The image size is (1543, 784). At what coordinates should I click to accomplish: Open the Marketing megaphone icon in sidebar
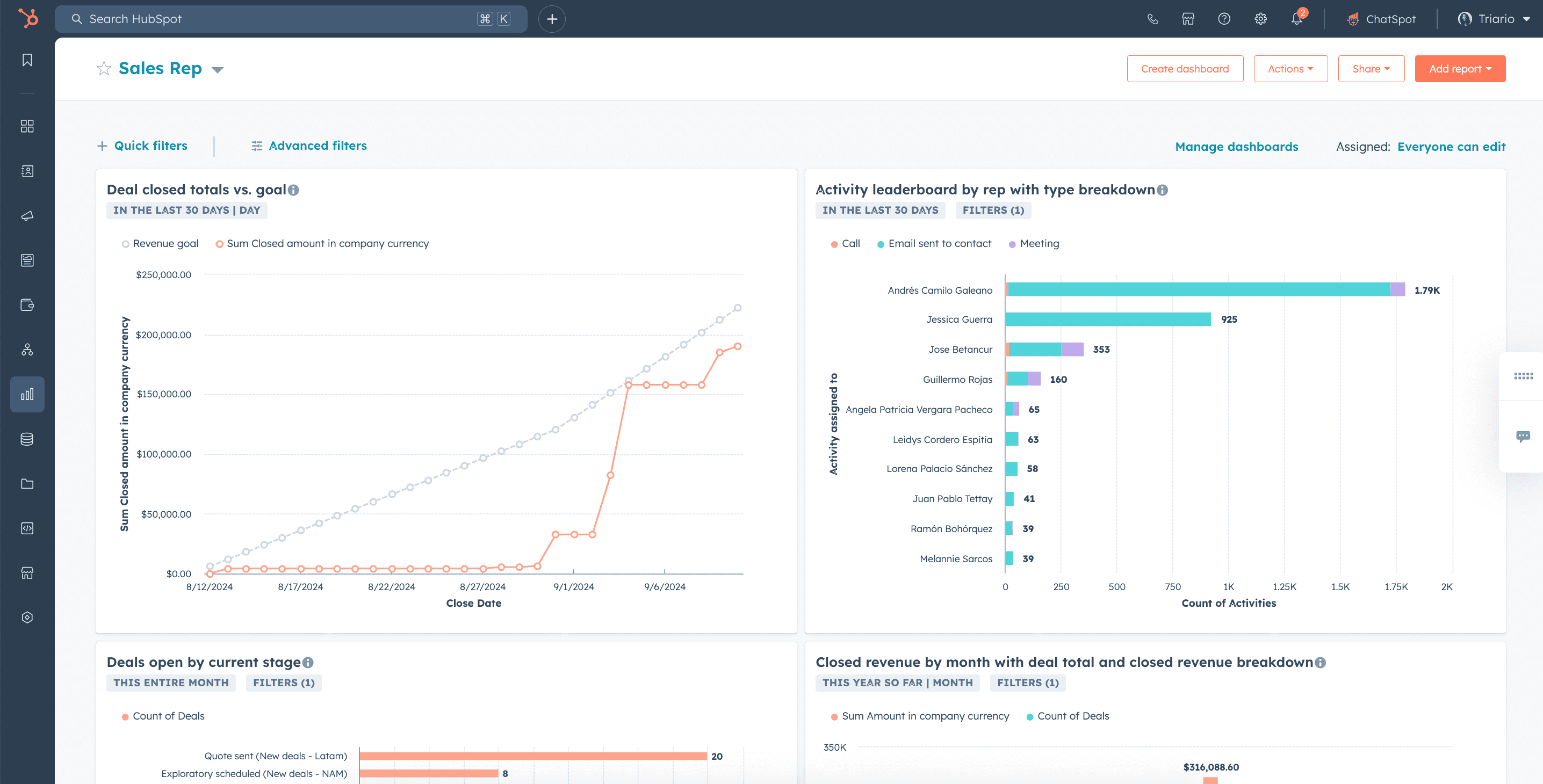tap(27, 216)
